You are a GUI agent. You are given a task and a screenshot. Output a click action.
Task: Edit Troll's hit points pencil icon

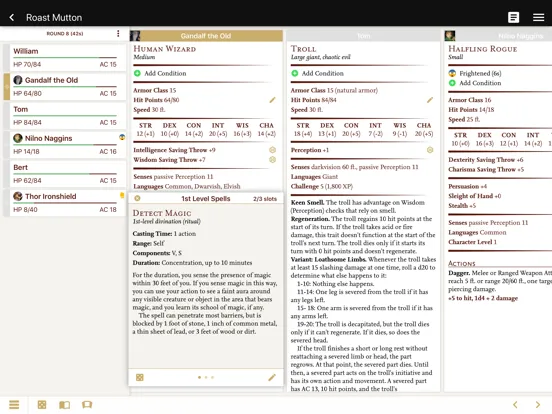(x=430, y=100)
